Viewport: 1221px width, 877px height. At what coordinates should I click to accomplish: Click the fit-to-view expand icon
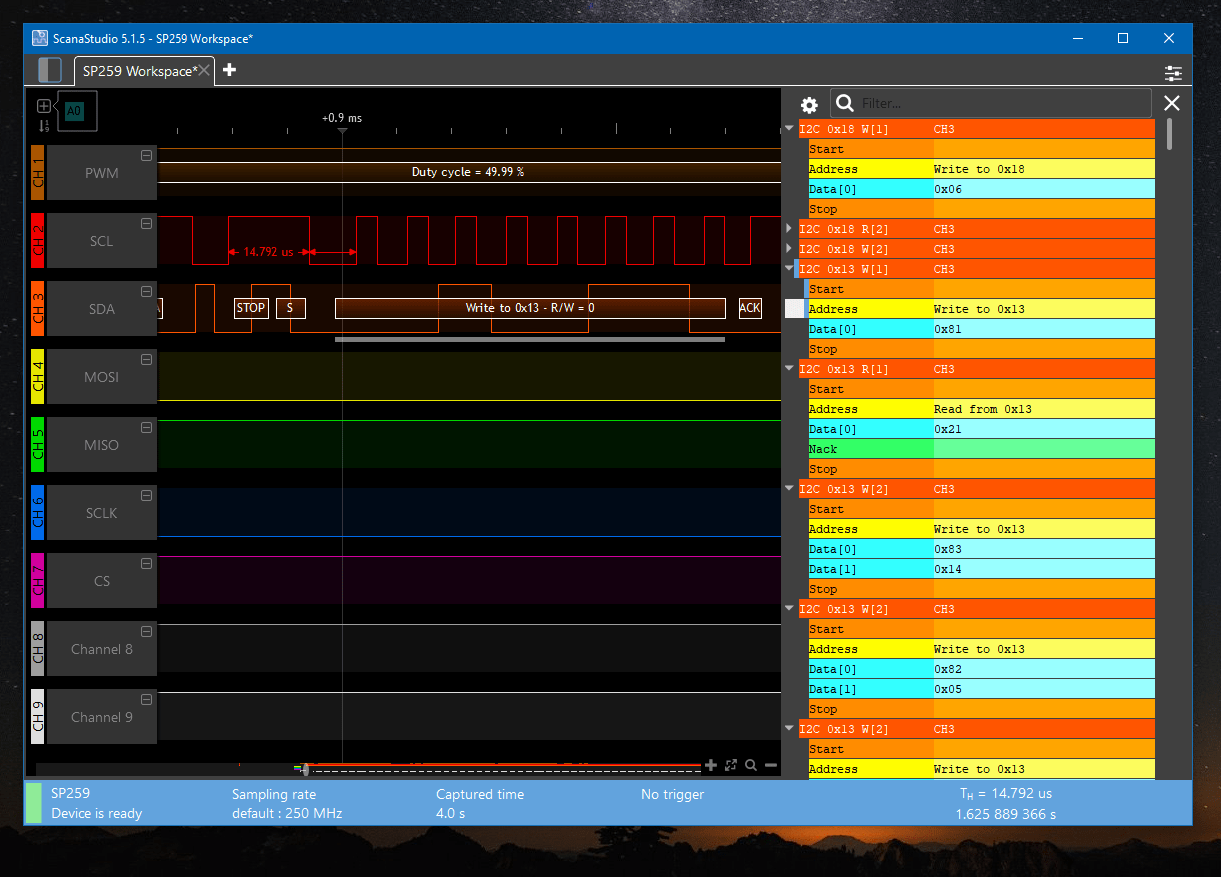(x=731, y=765)
